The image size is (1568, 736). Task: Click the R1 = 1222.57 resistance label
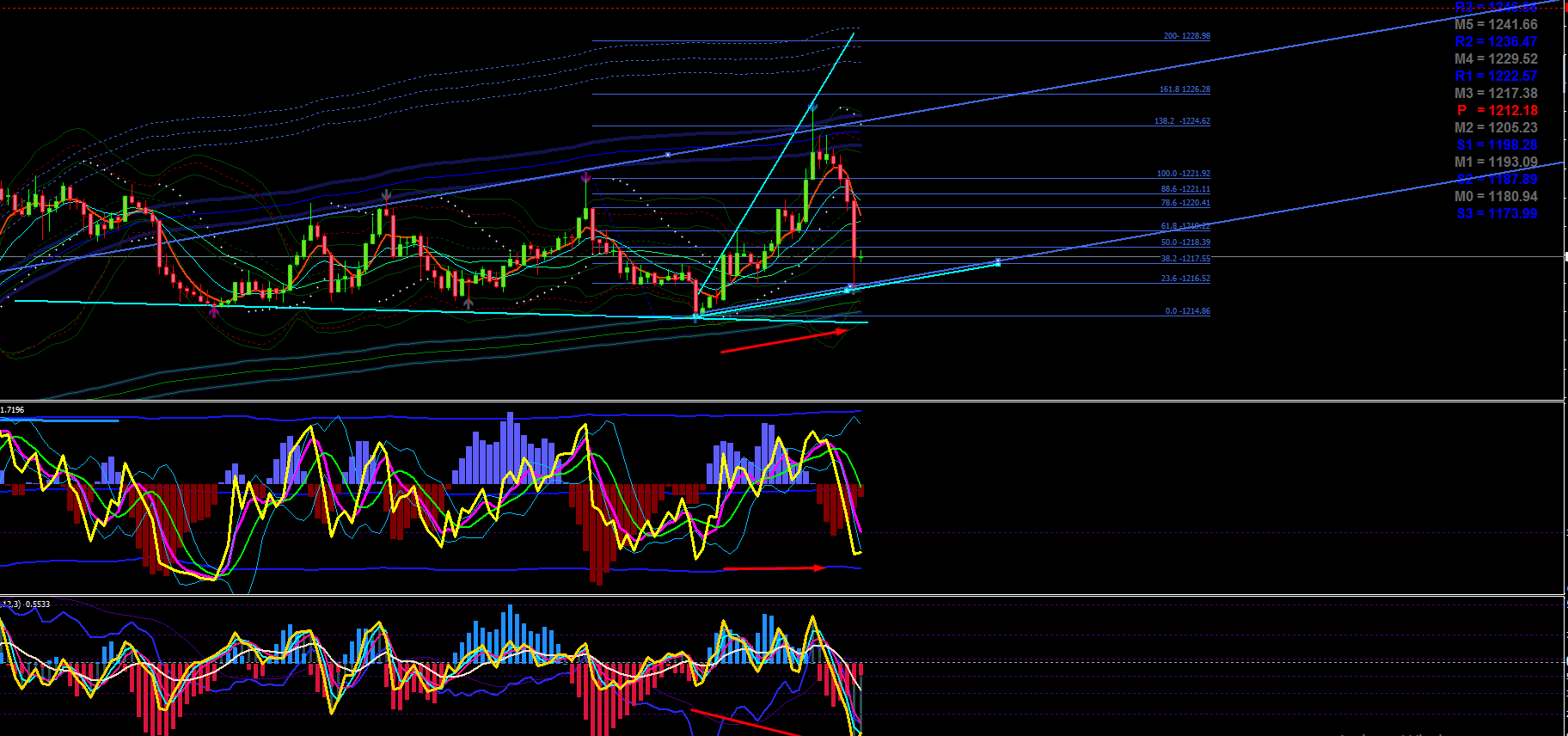[1496, 76]
